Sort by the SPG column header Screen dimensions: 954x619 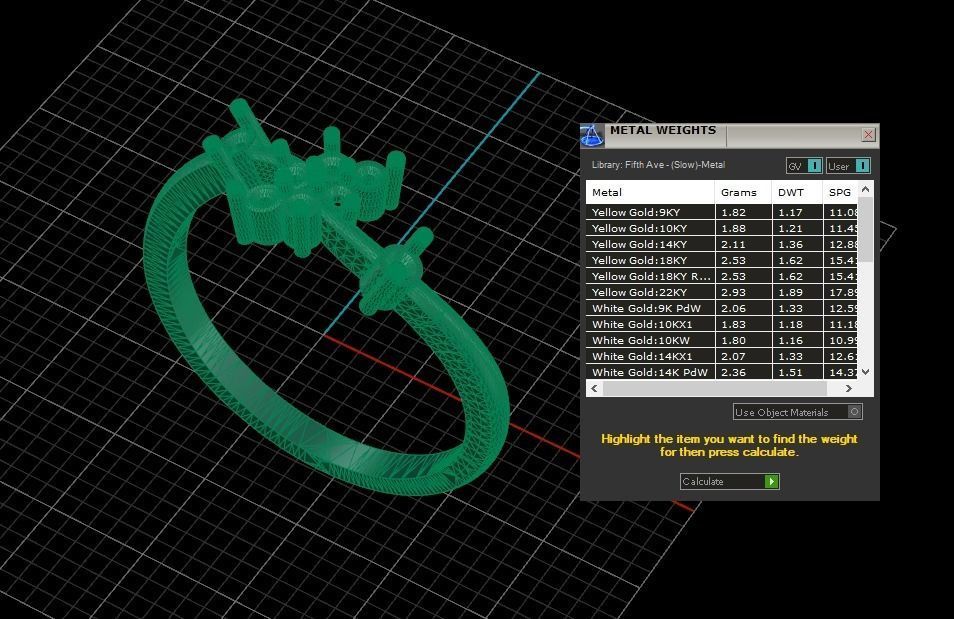[x=840, y=192]
